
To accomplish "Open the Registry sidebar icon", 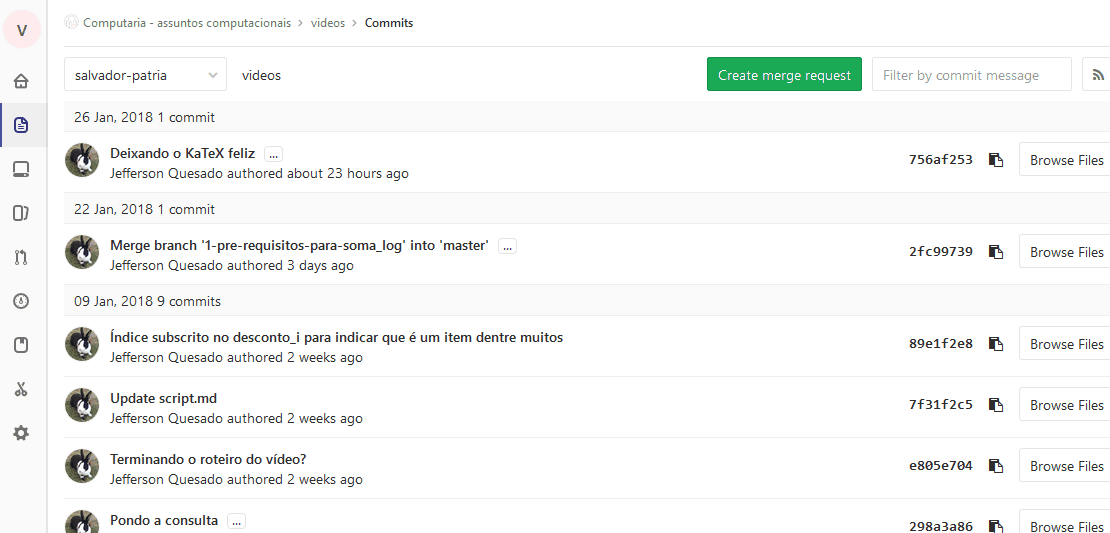I will tap(21, 169).
